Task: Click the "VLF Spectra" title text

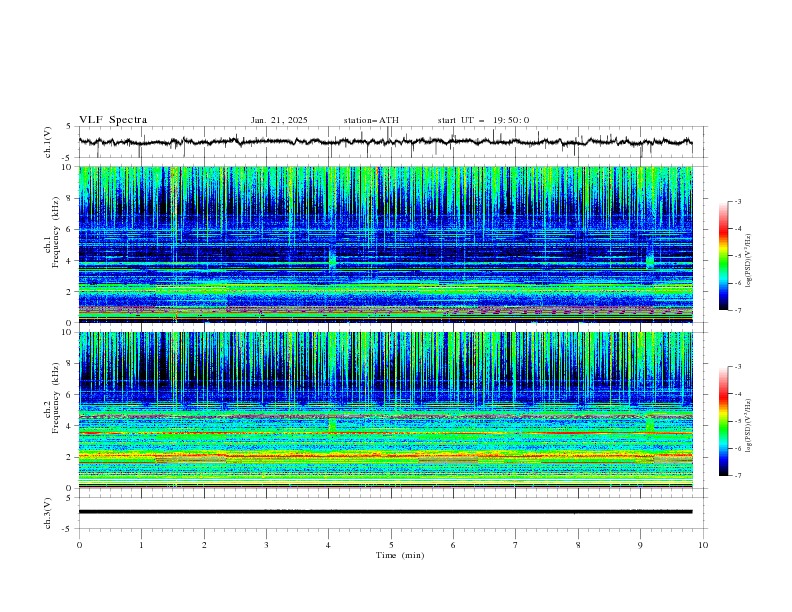Action: [113, 120]
